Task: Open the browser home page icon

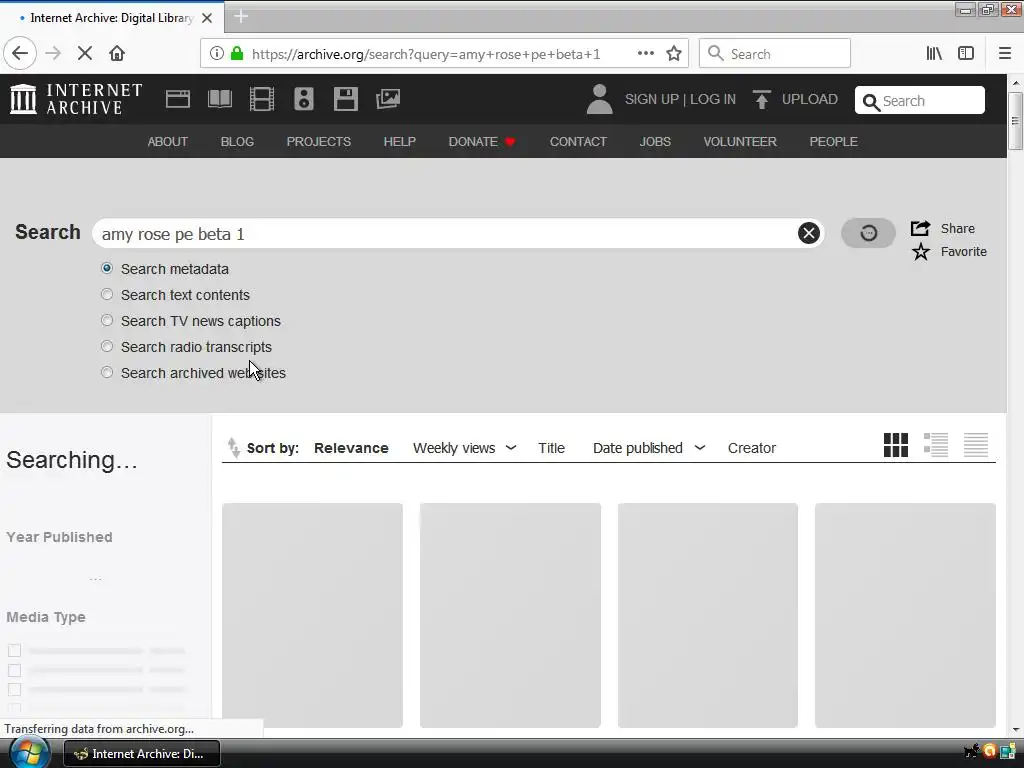Action: point(117,54)
